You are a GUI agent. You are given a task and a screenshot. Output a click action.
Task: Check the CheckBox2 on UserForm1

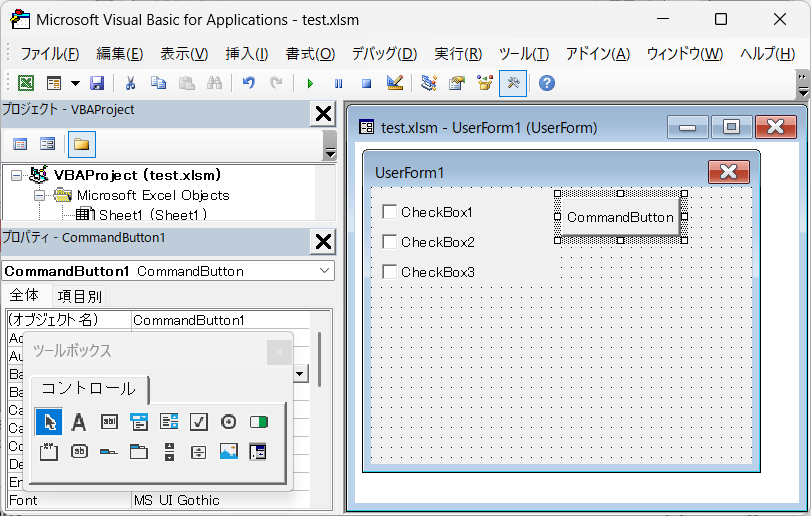[x=389, y=242]
